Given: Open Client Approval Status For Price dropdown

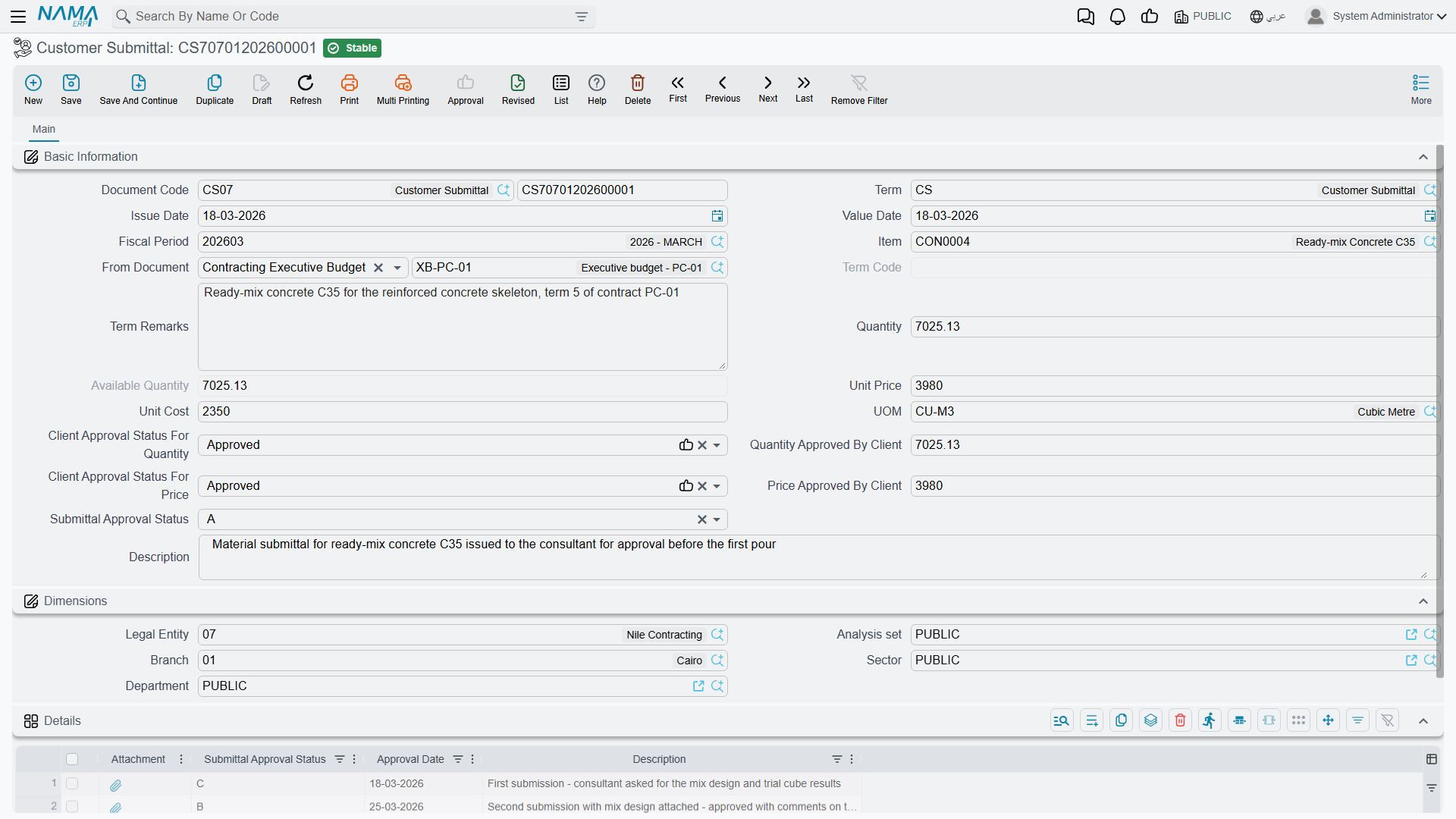Looking at the screenshot, I should 717,486.
